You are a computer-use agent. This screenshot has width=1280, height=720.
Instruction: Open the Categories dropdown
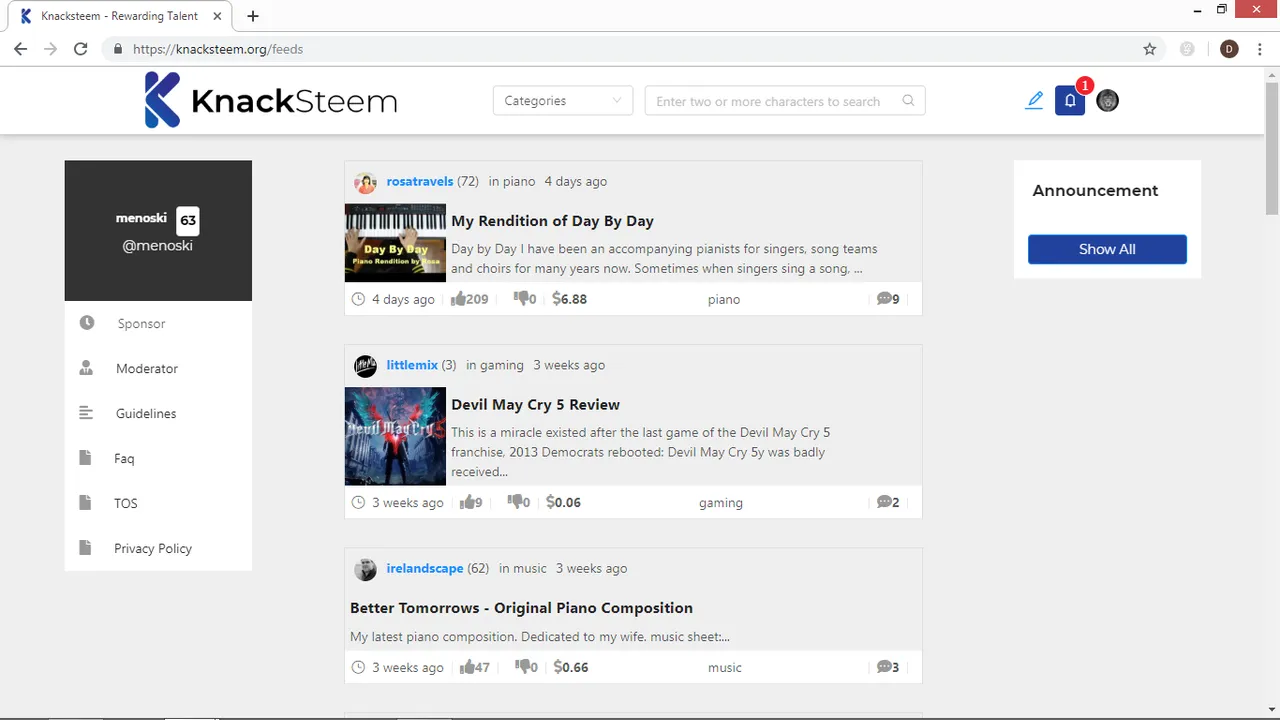pos(563,100)
